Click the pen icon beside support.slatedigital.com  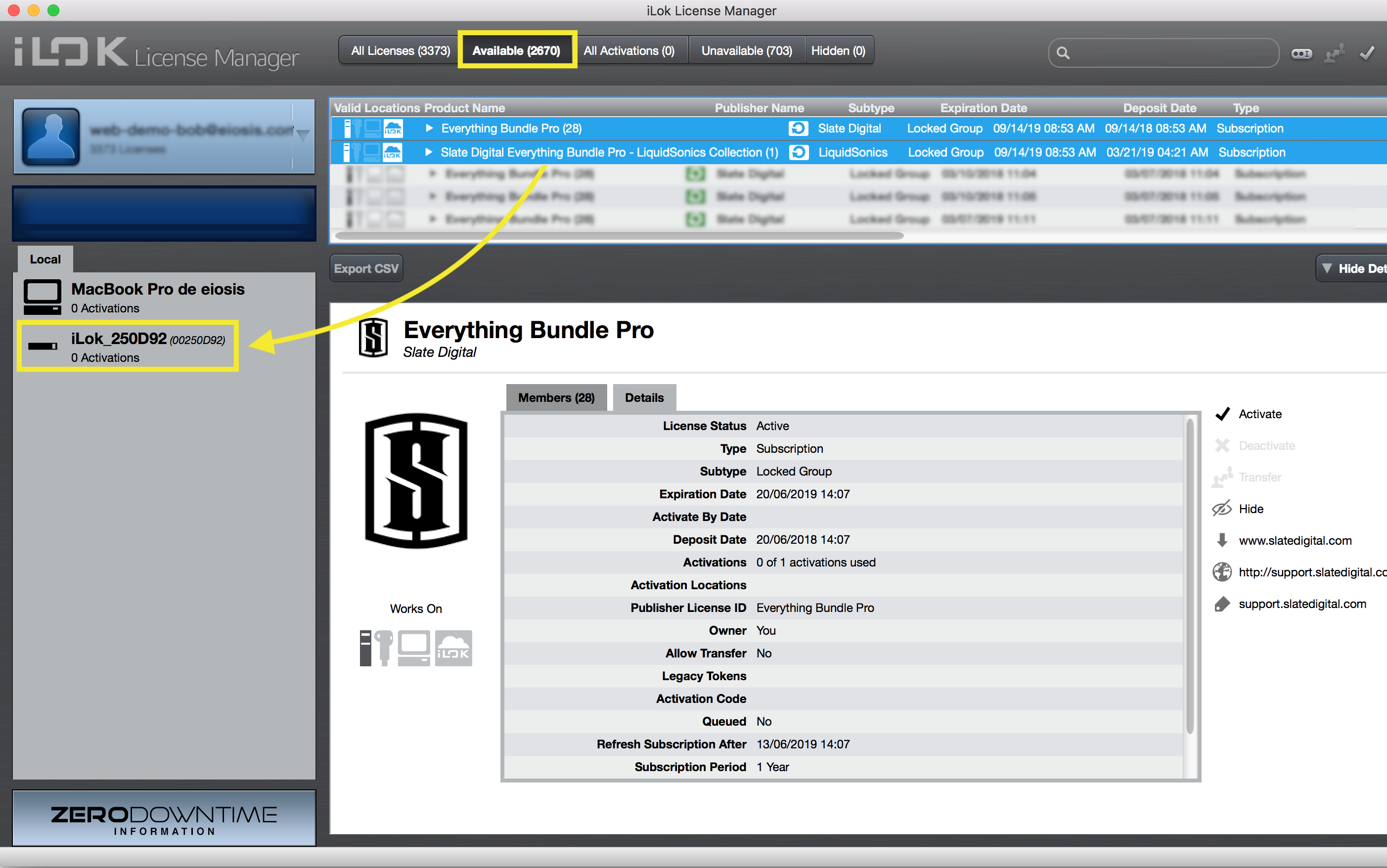(1222, 604)
